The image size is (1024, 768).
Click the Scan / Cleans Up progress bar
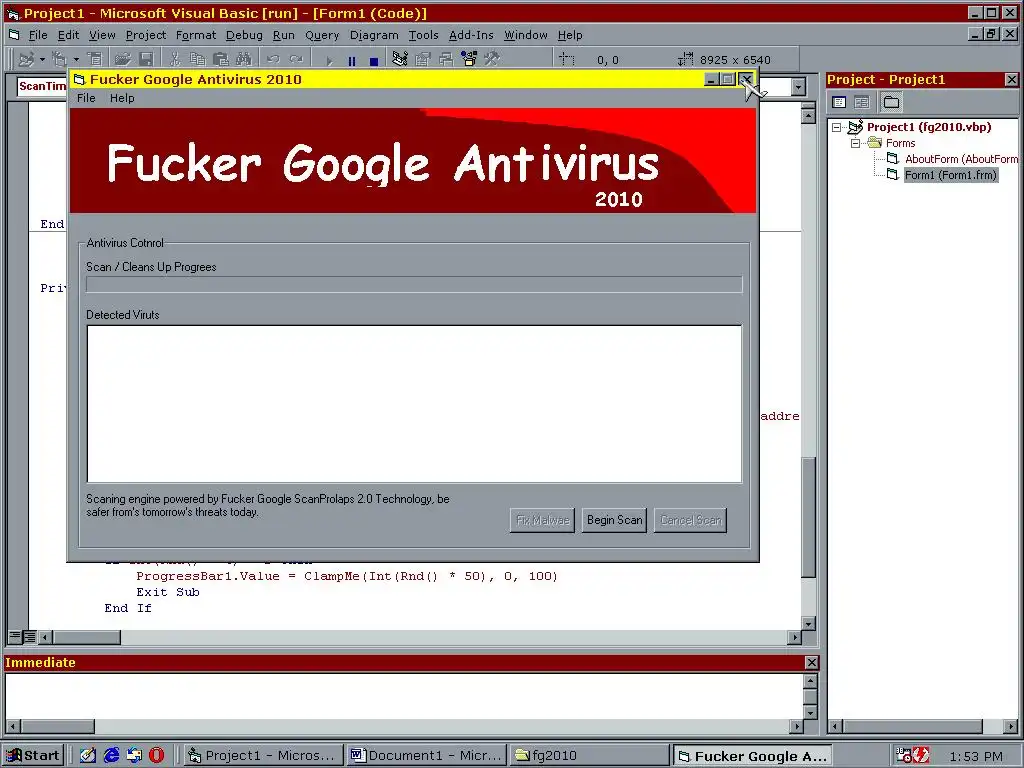coord(414,284)
